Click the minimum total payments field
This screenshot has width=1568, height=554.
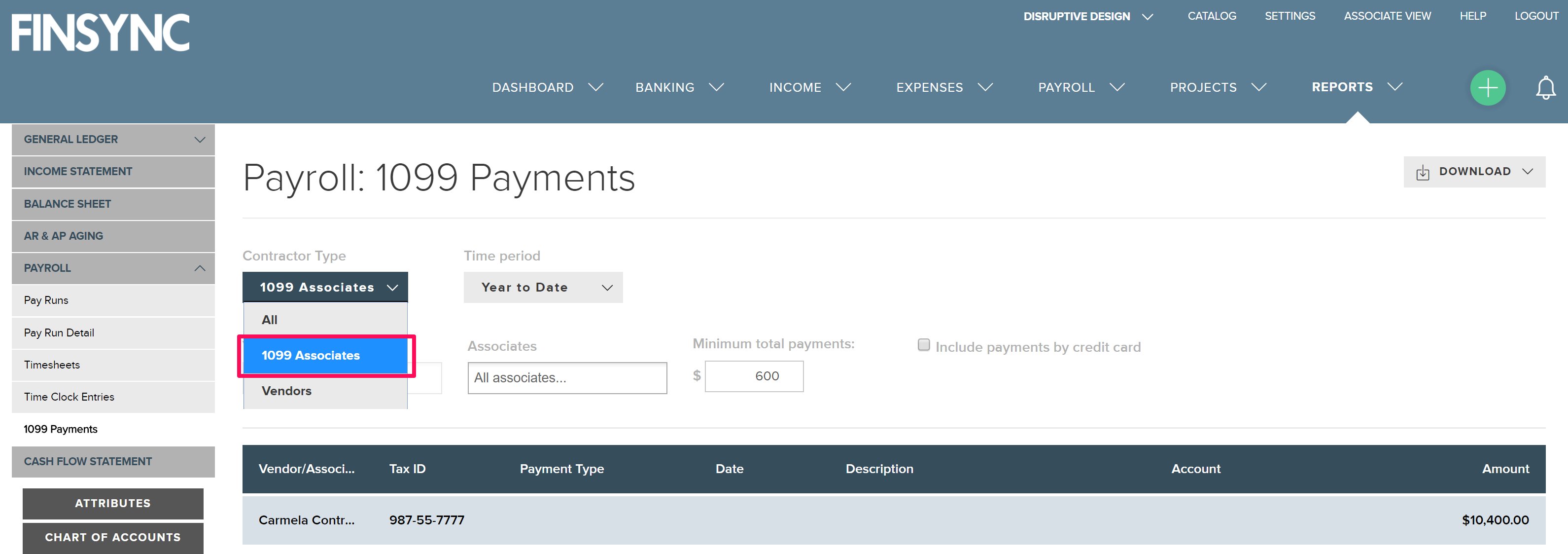pyautogui.click(x=754, y=376)
